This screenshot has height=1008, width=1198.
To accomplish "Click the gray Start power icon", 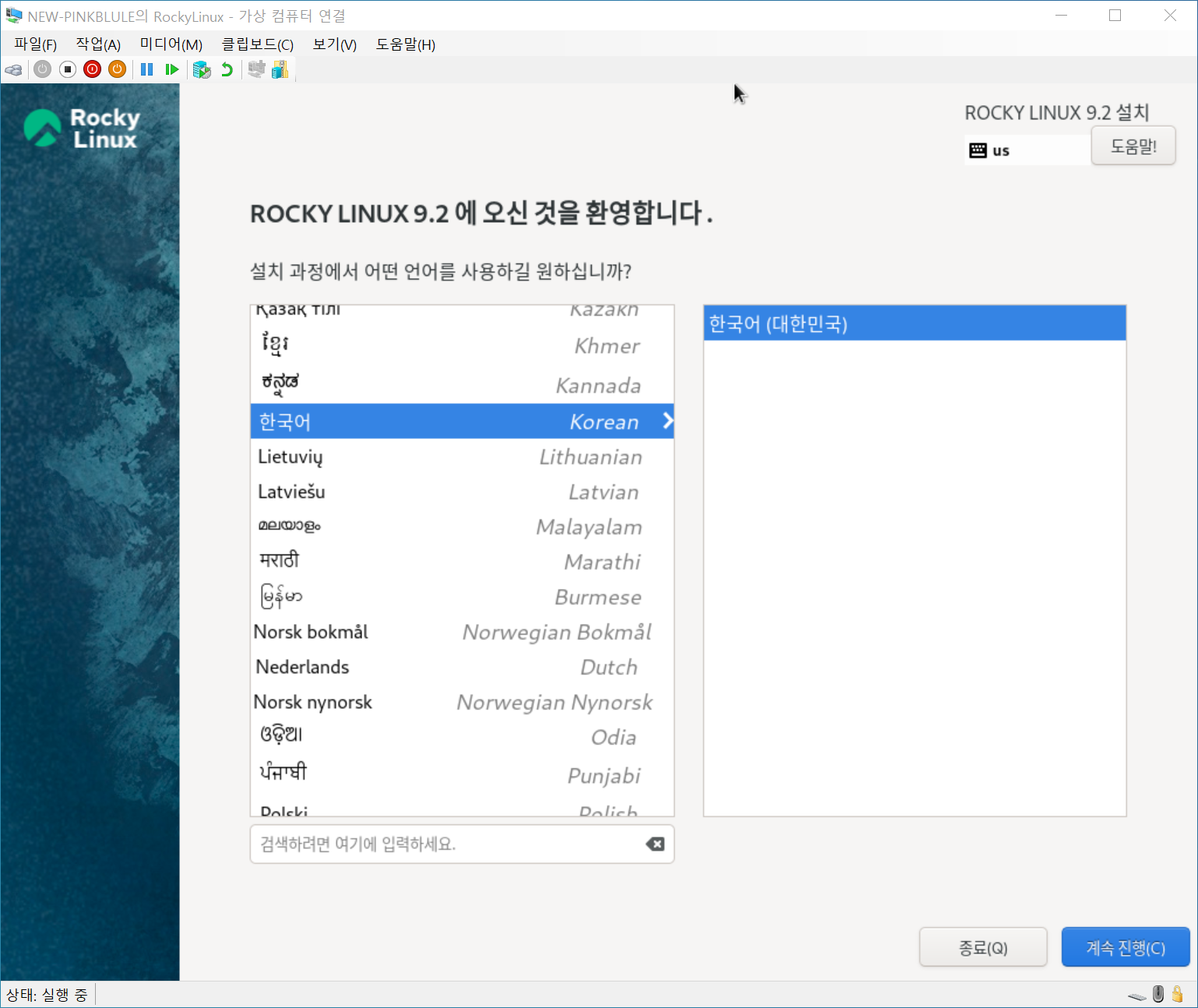I will pos(43,69).
